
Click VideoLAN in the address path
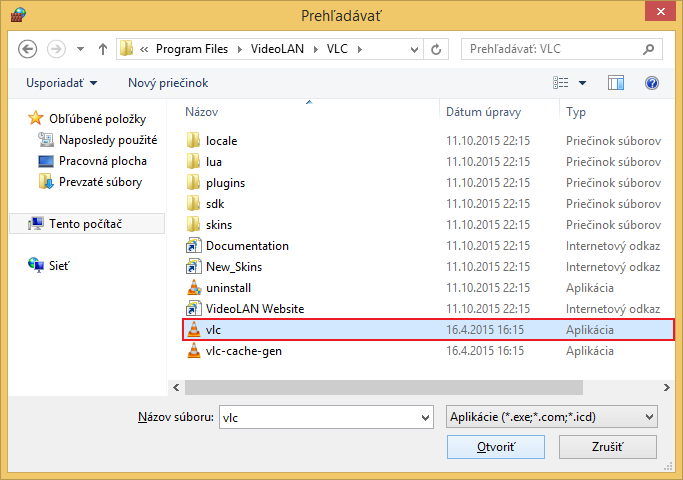click(x=277, y=49)
